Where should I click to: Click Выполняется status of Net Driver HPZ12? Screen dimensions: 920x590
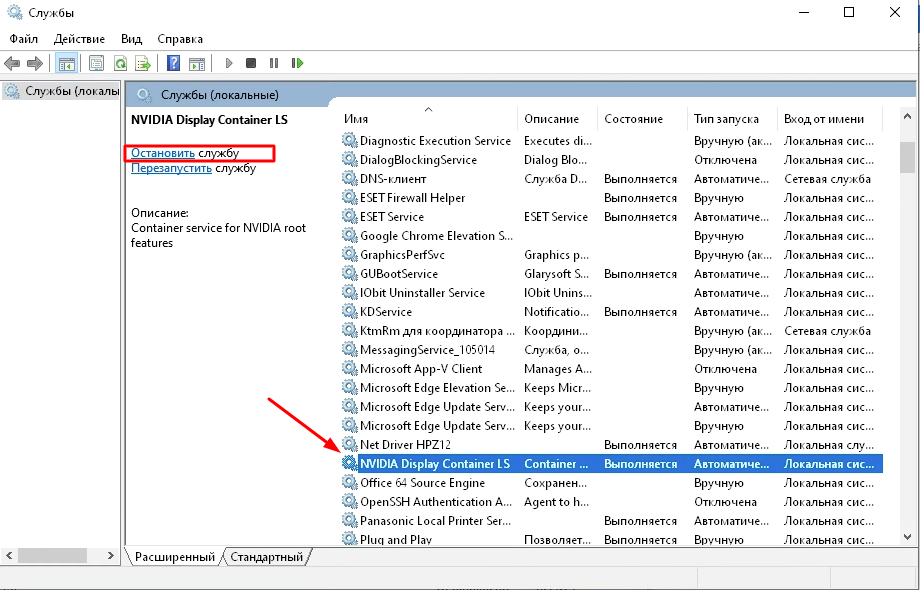640,445
